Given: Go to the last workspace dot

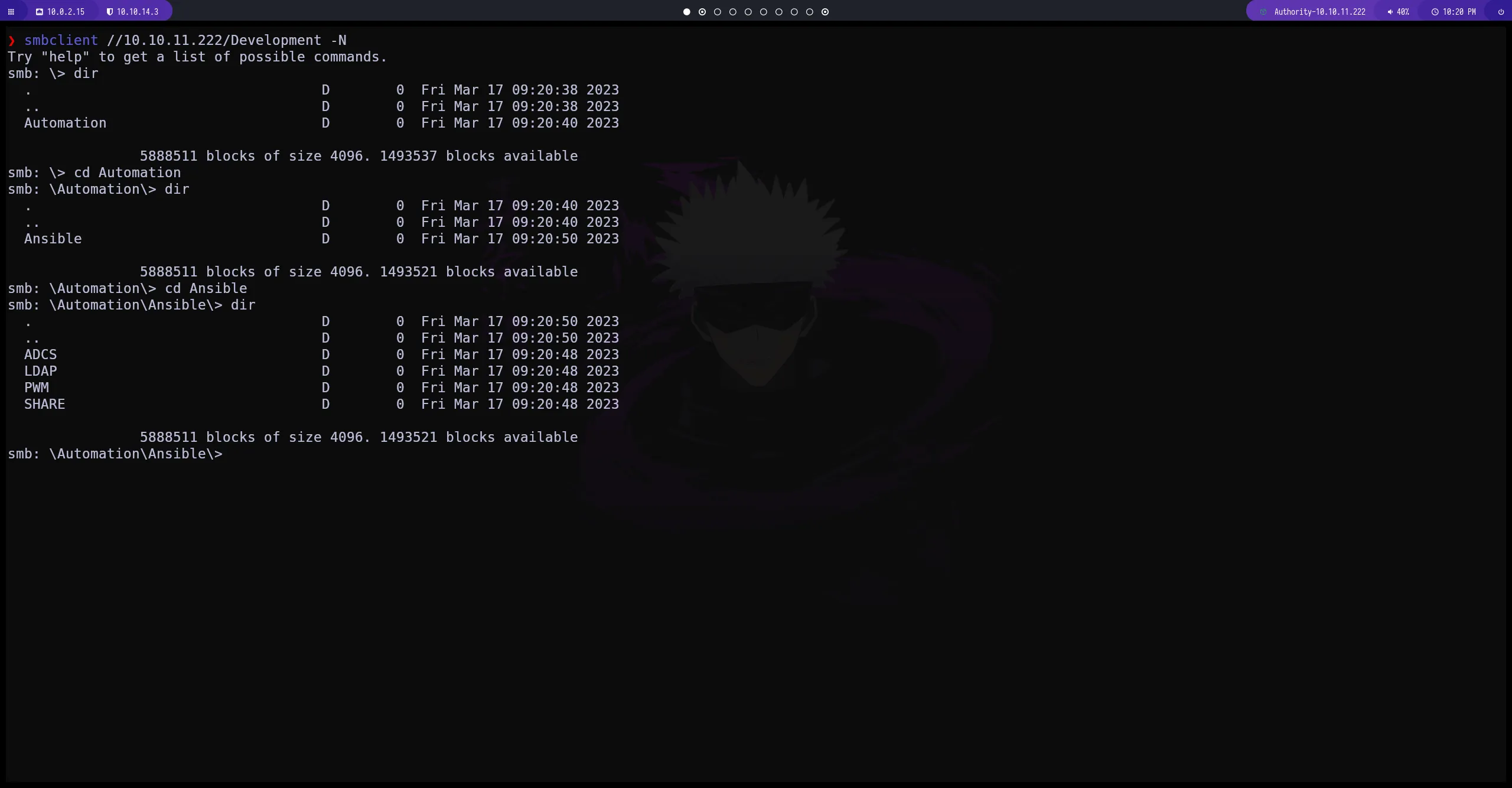Looking at the screenshot, I should click(825, 12).
